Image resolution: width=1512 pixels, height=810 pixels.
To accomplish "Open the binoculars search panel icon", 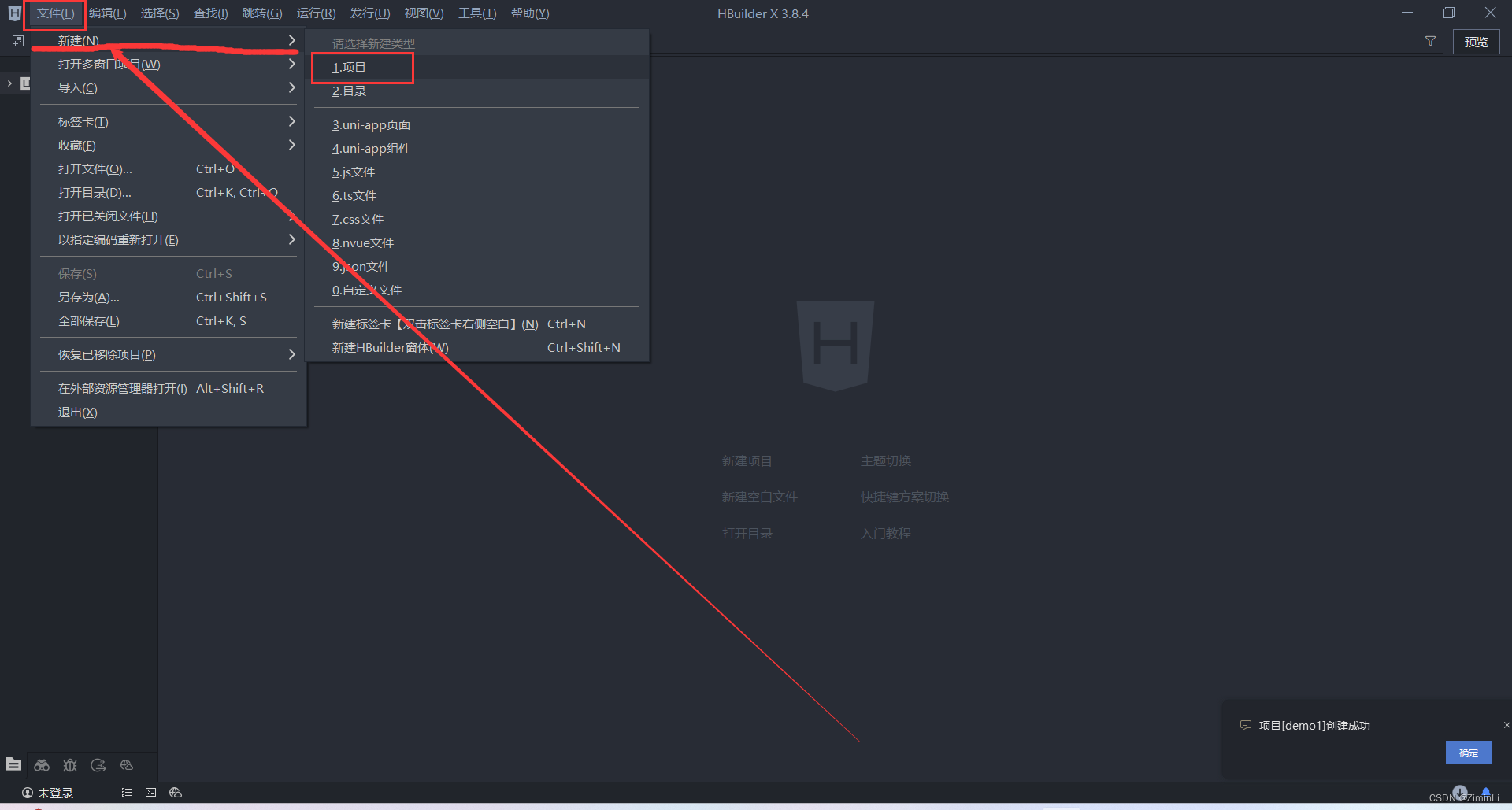I will (42, 765).
